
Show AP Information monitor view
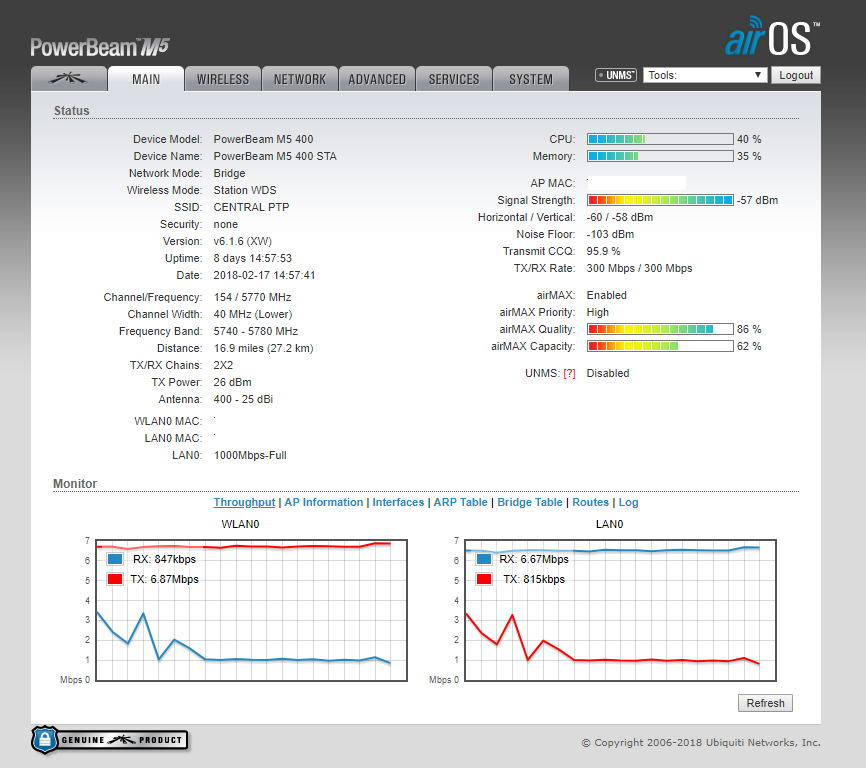pyautogui.click(x=323, y=502)
